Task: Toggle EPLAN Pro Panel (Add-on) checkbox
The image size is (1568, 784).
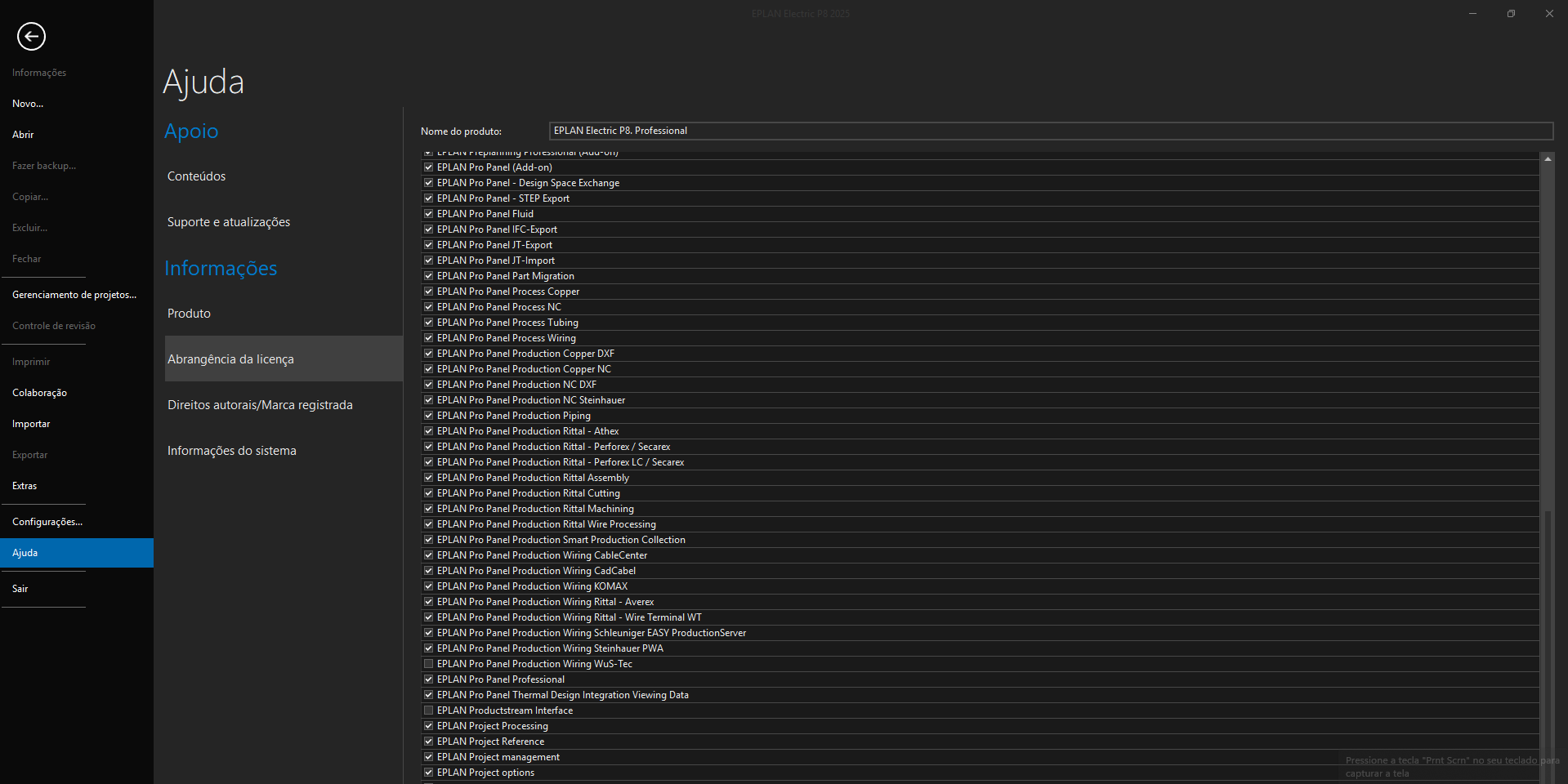Action: point(428,167)
